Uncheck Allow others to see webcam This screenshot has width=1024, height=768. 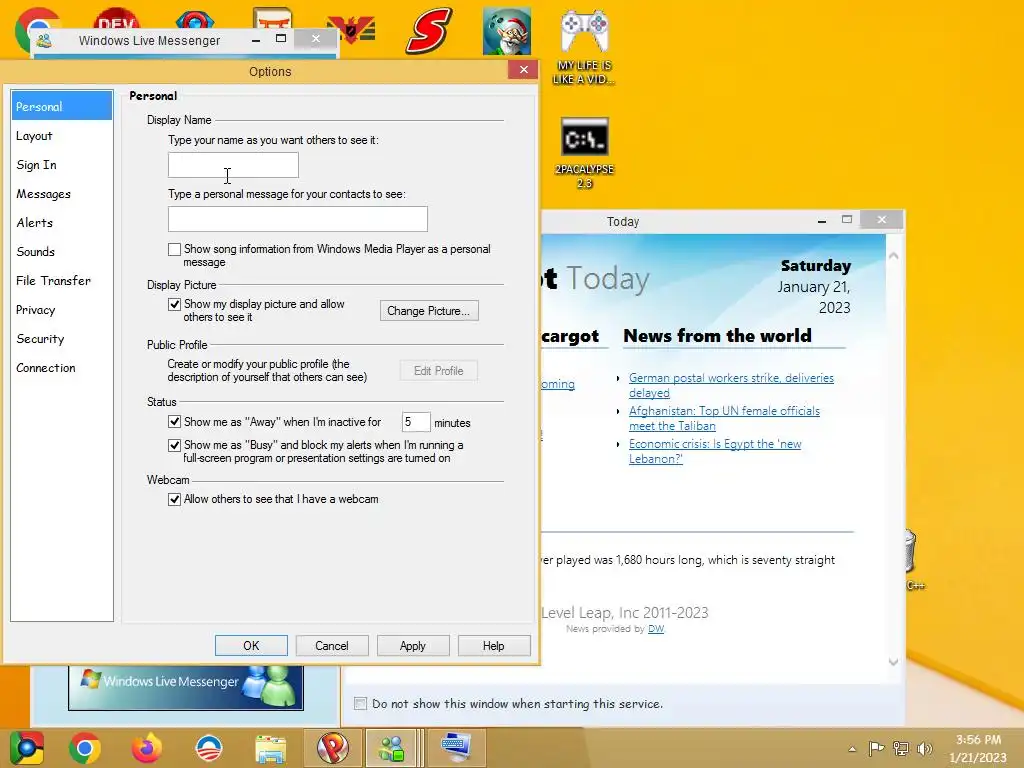tap(174, 500)
